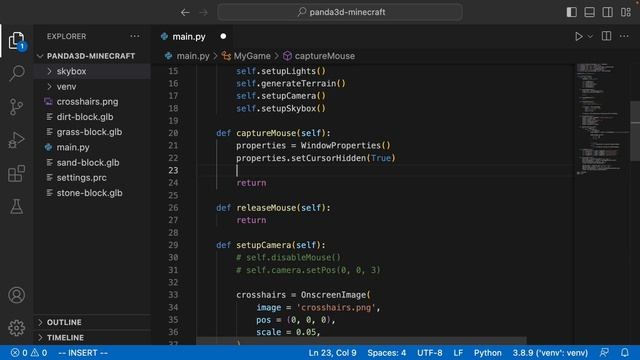Open the Testing flask icon
The width and height of the screenshot is (640, 360).
(16, 207)
